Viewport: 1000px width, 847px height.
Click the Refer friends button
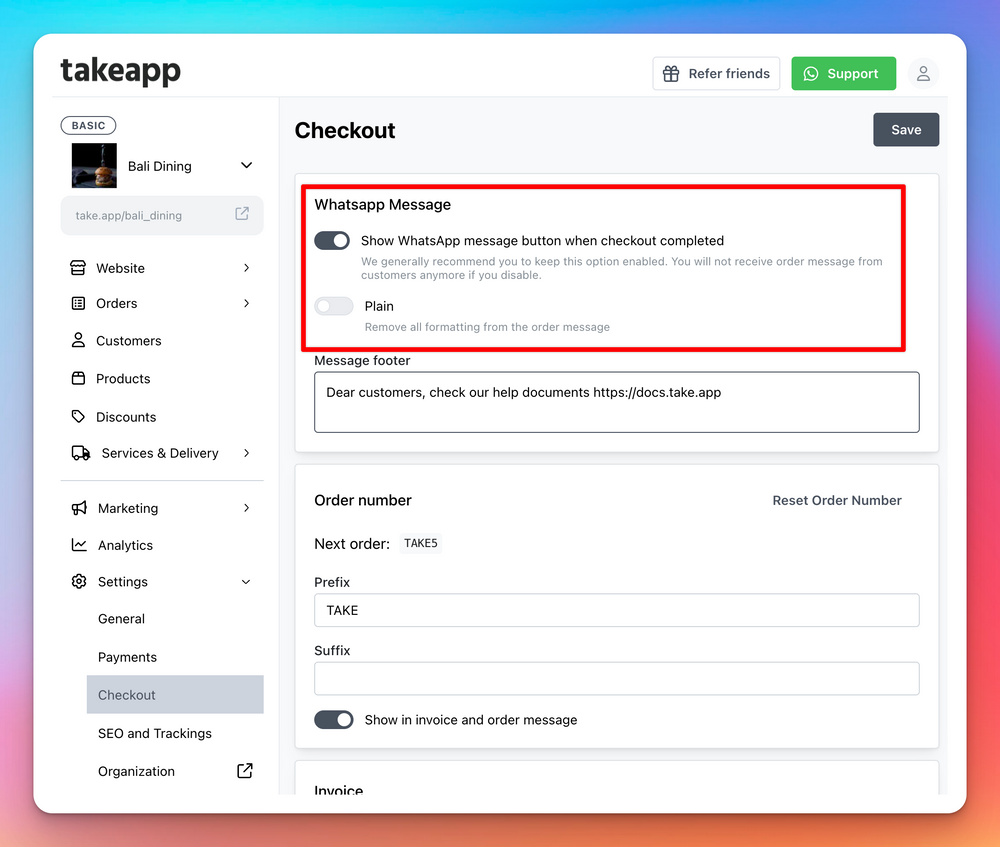[716, 74]
